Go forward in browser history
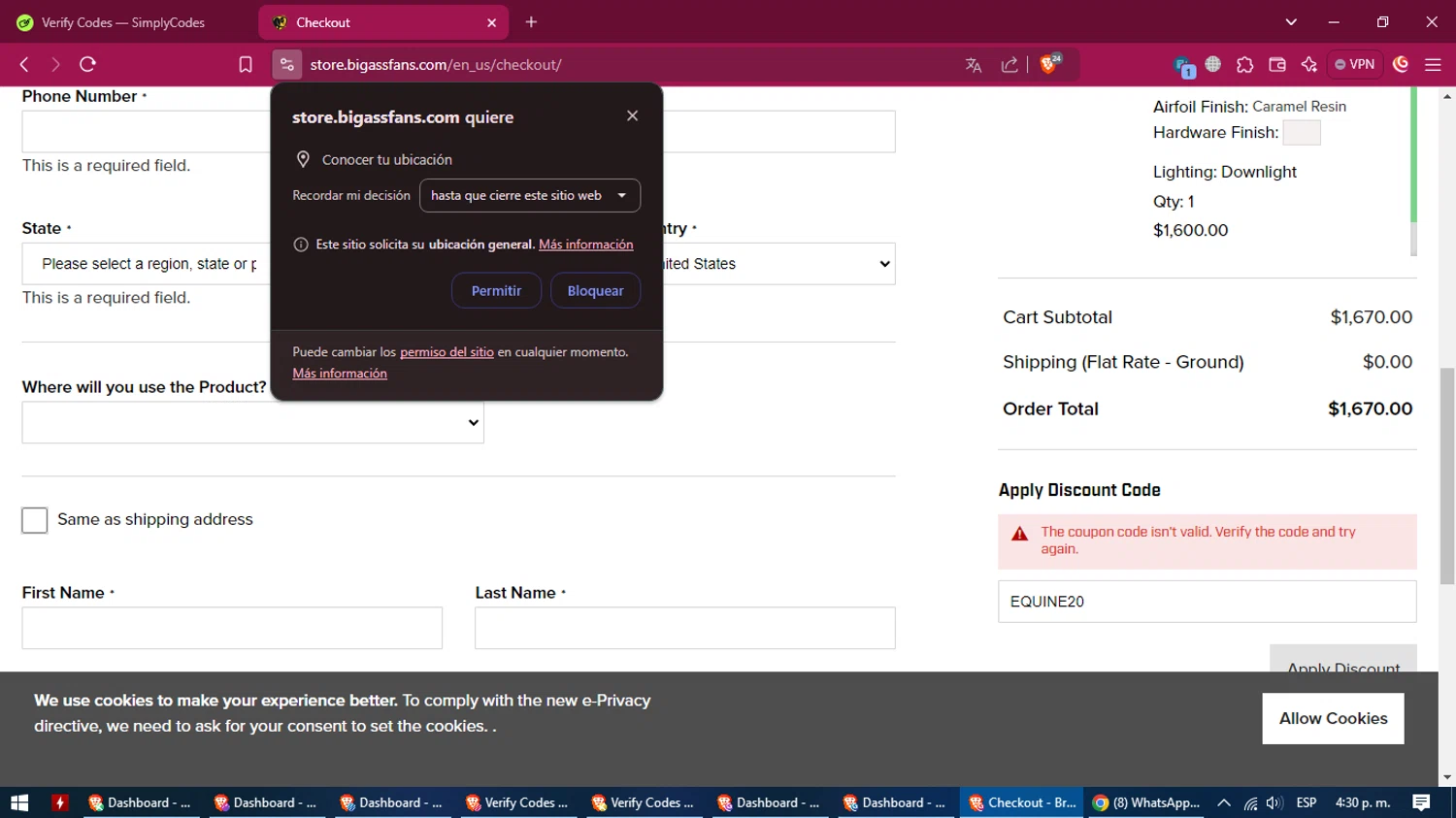 pyautogui.click(x=55, y=64)
